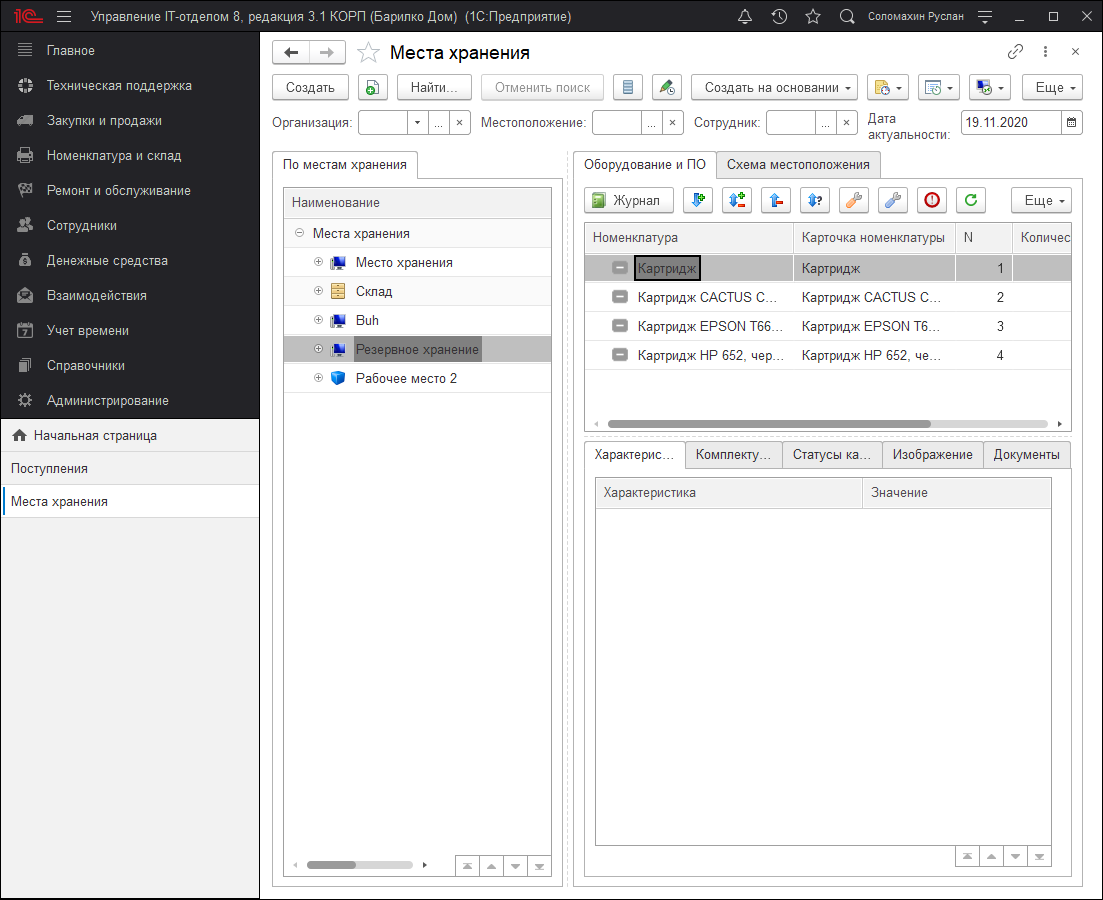Click the Создать button
The image size is (1103, 900).
[310, 87]
